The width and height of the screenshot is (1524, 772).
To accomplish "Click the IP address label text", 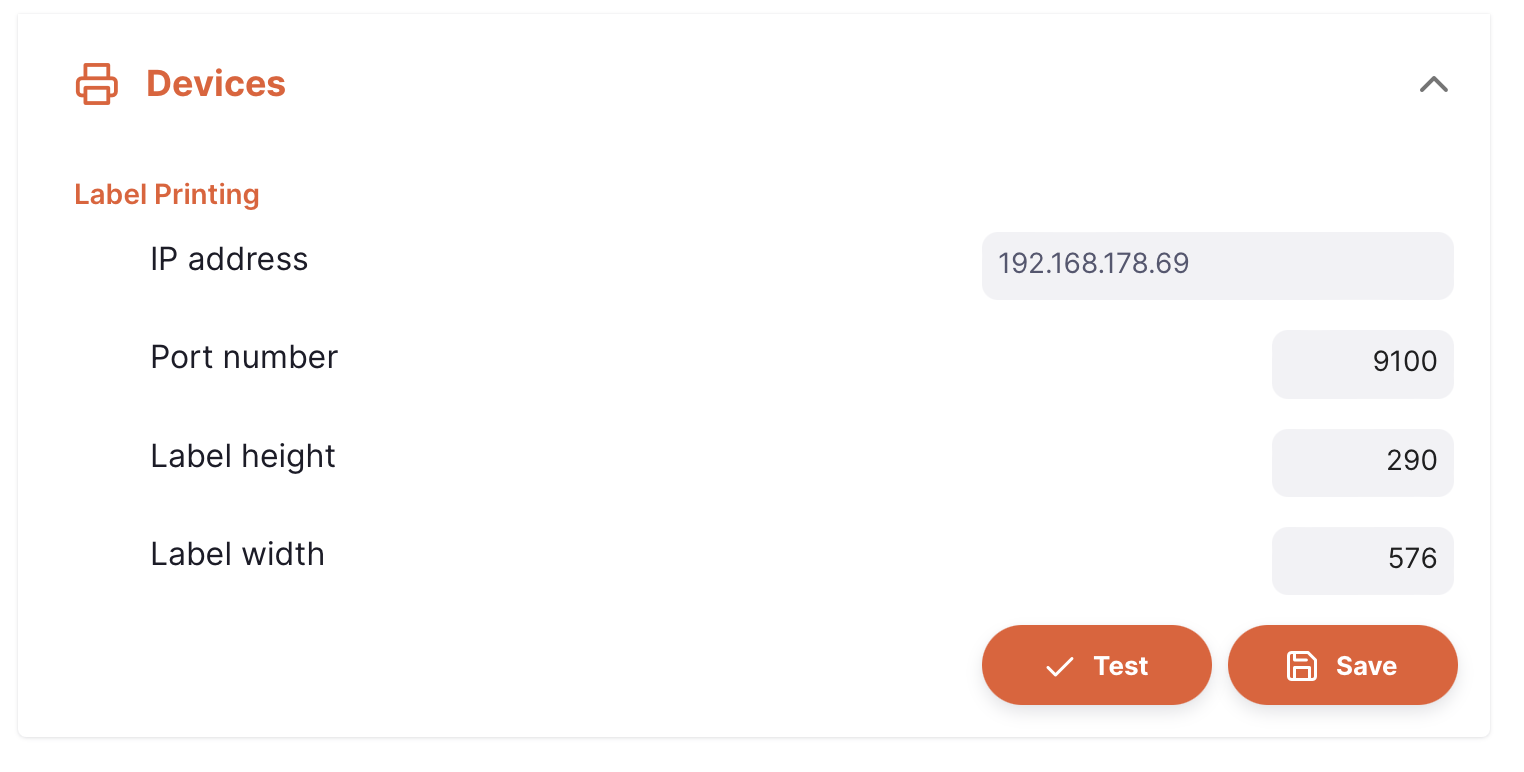I will pos(229,260).
